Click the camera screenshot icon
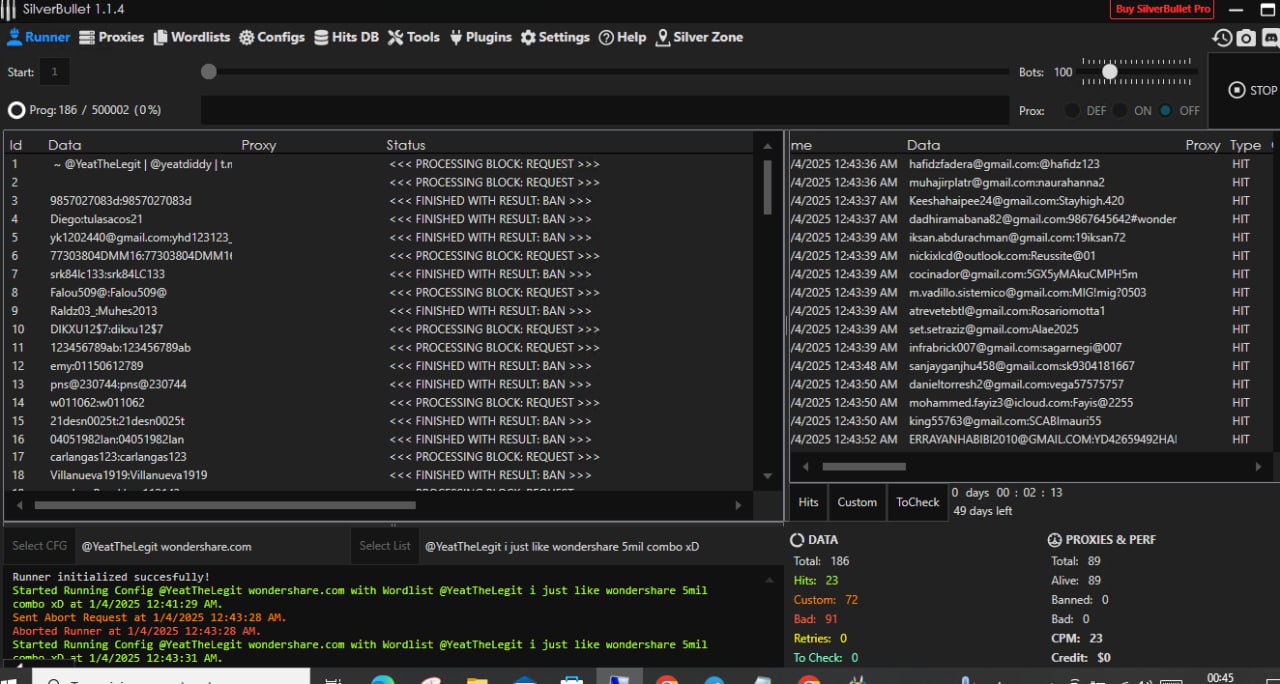Screen dimensions: 1280x684 1245,38
